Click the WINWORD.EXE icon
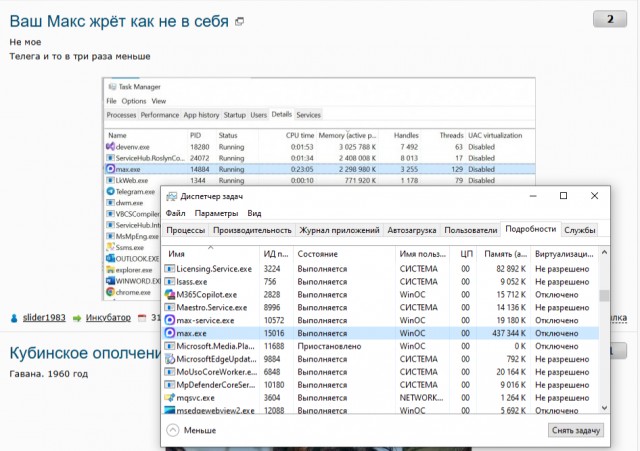Screen dimensions: 640x451 pyautogui.click(x=110, y=281)
